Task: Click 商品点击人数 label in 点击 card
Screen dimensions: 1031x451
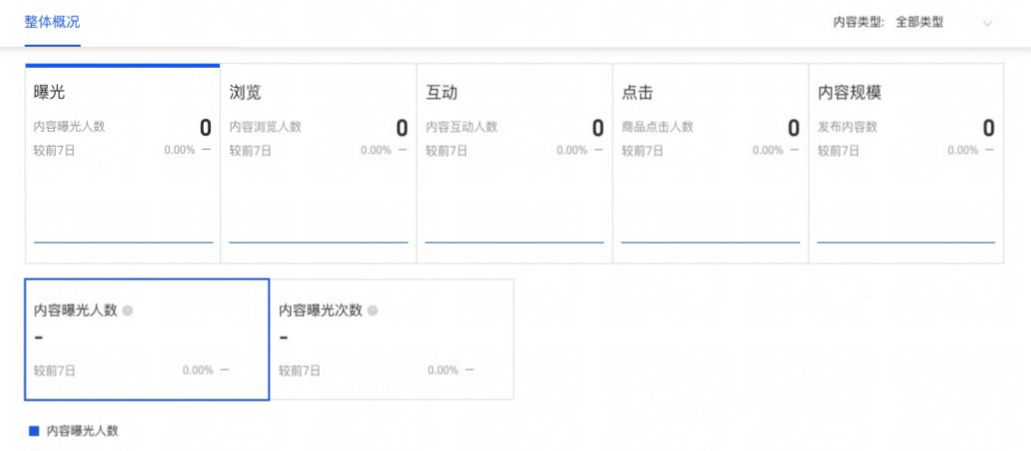Action: tap(657, 127)
